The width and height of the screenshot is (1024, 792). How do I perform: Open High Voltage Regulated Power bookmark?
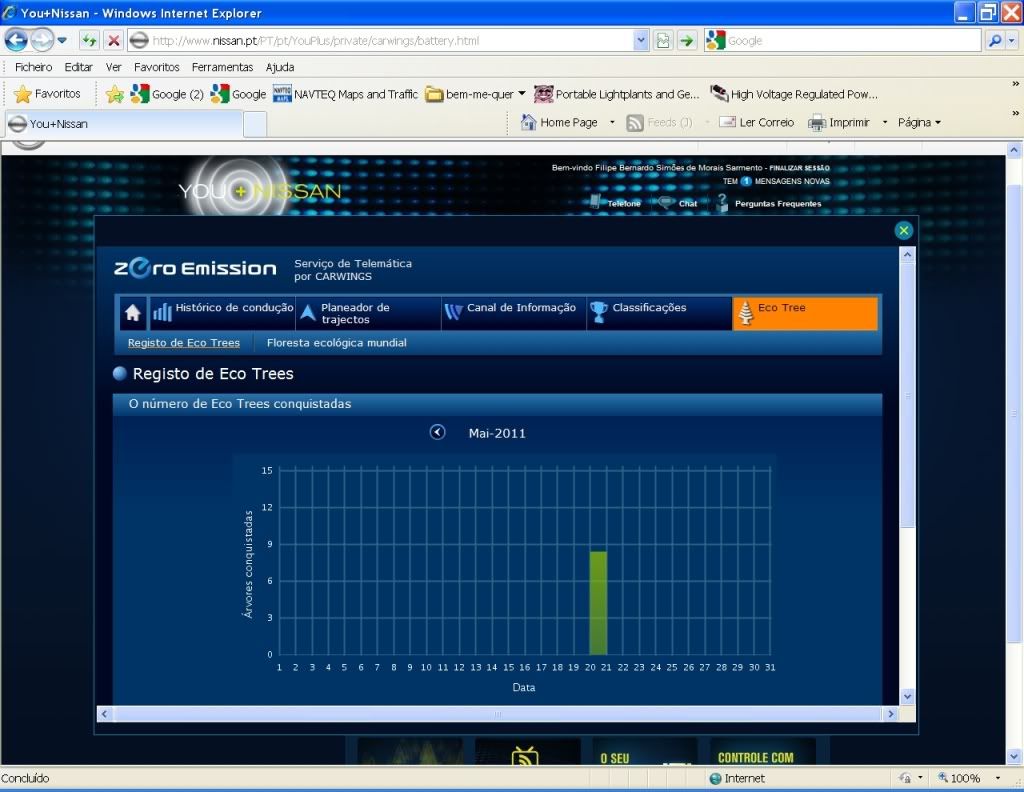point(794,94)
